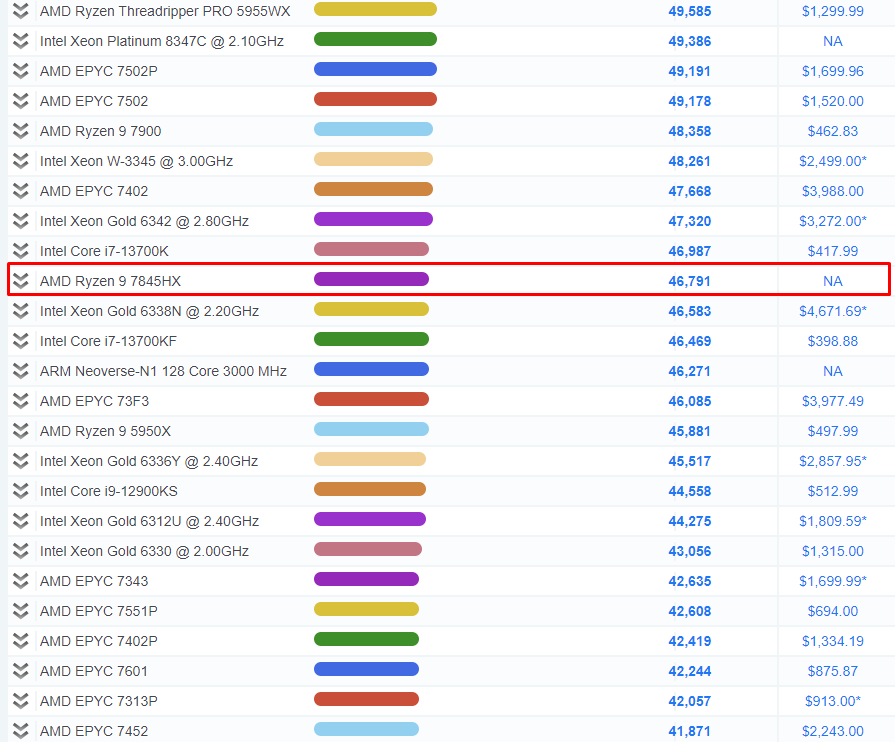Click the $694.00 EPYC 7551P price
895x742 pixels.
coord(833,611)
